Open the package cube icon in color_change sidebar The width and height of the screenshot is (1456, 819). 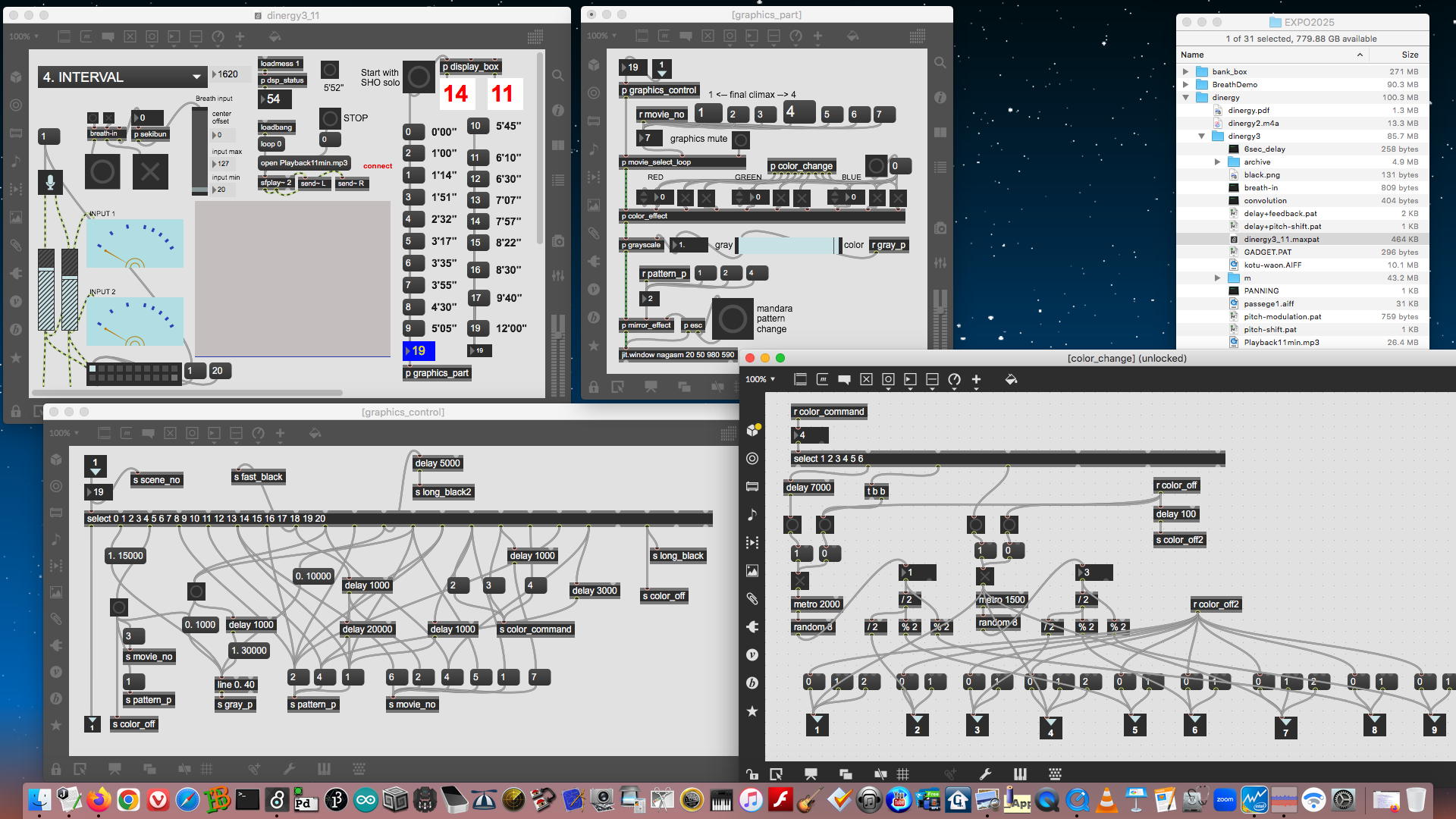(752, 430)
